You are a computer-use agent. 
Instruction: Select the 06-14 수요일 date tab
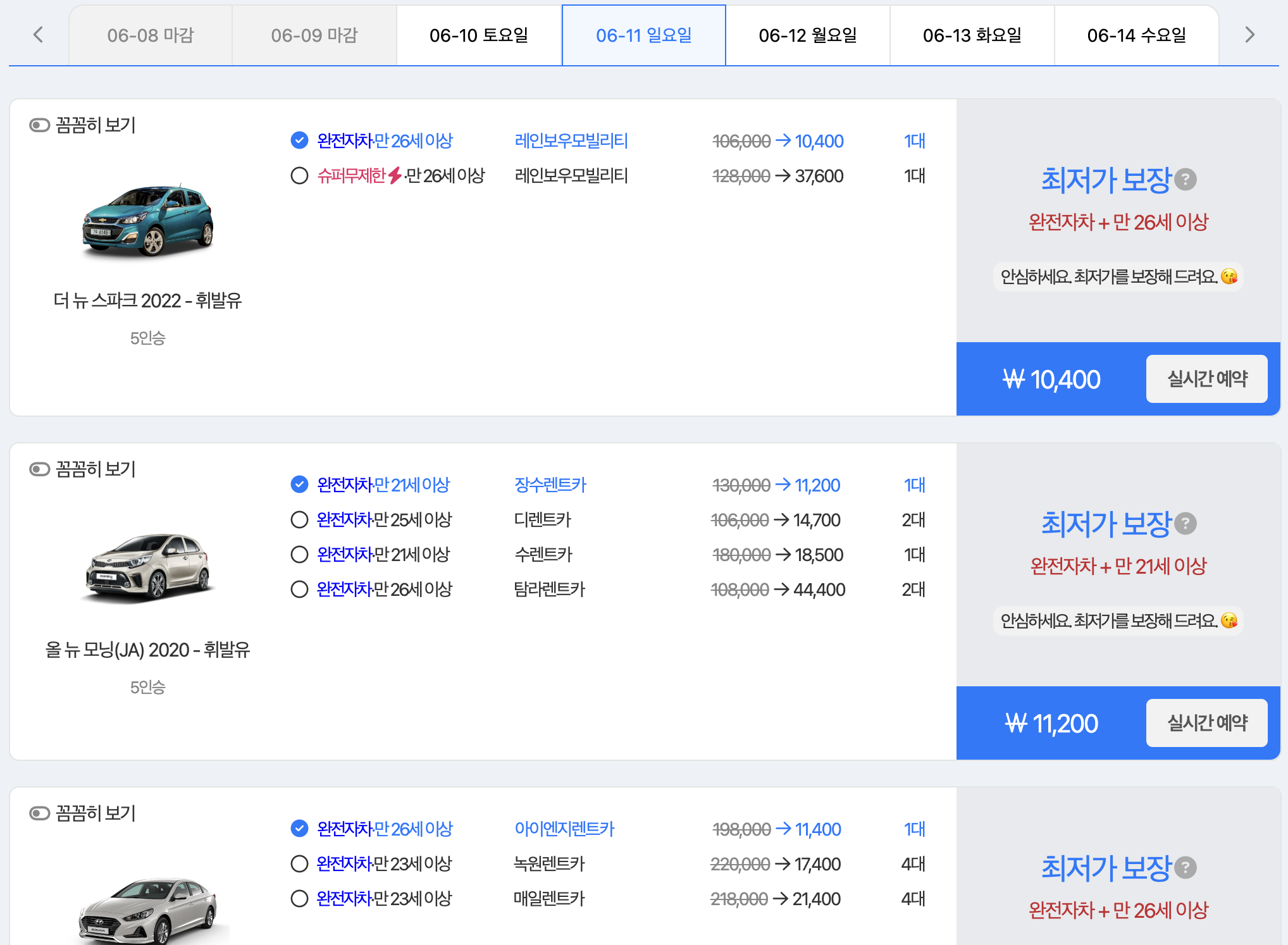(x=1137, y=35)
